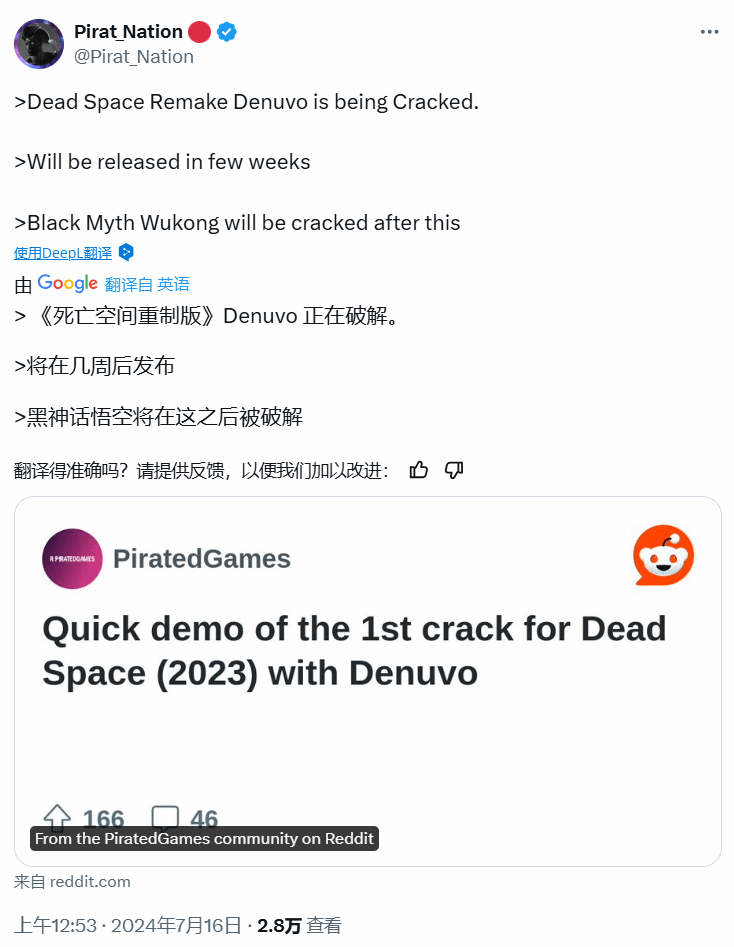Open the PiratedGames community name
The height and width of the screenshot is (947, 734).
tap(202, 559)
